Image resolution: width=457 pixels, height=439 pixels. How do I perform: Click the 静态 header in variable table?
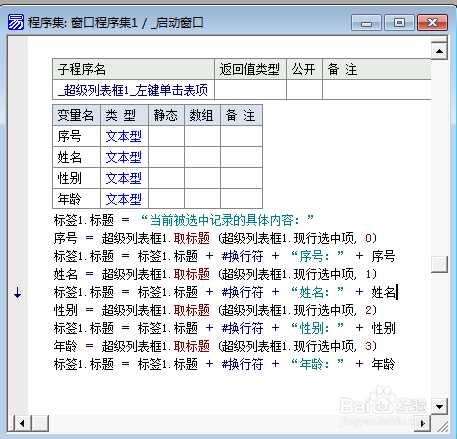click(166, 115)
